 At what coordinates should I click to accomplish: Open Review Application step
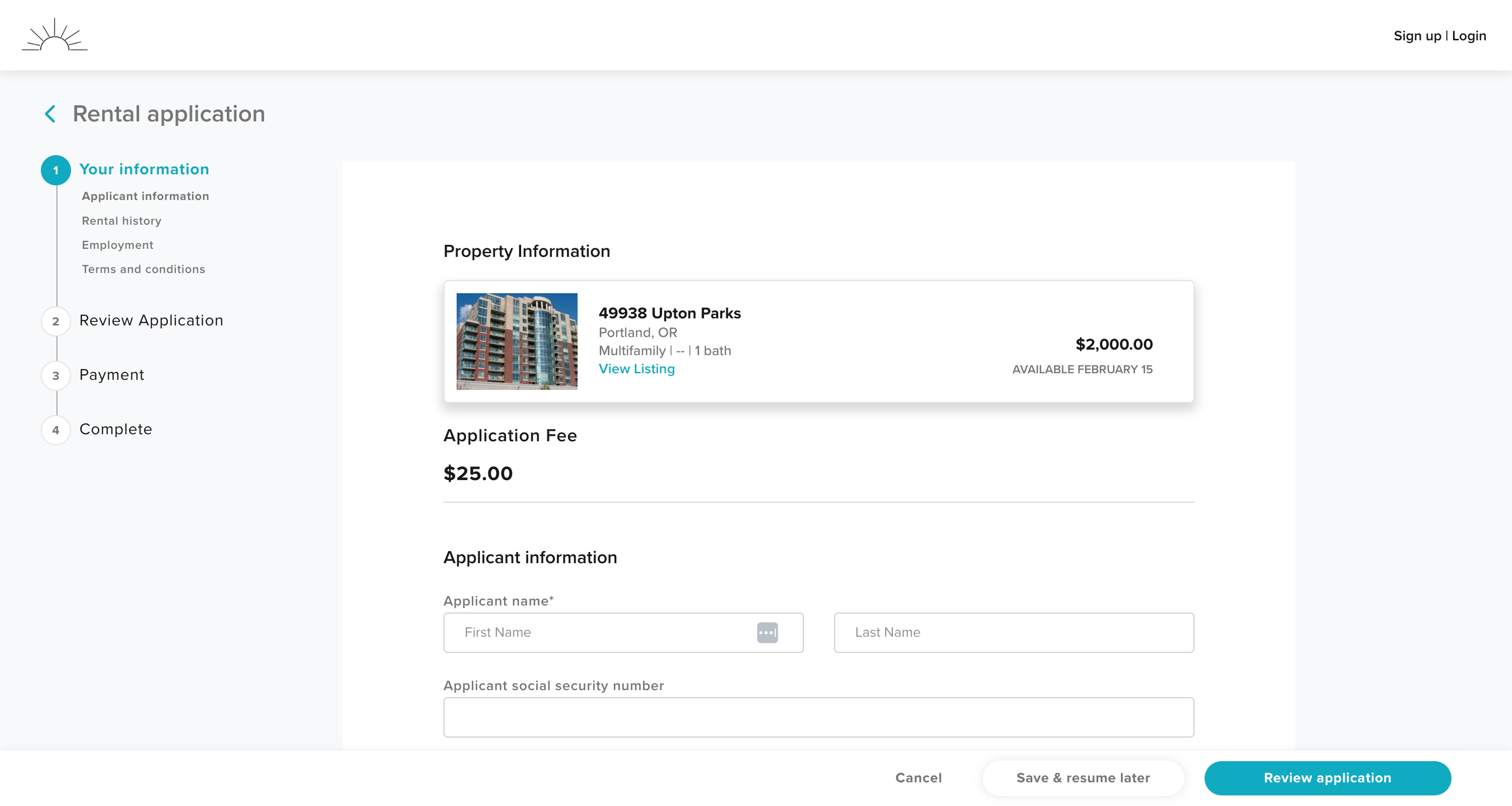(151, 320)
